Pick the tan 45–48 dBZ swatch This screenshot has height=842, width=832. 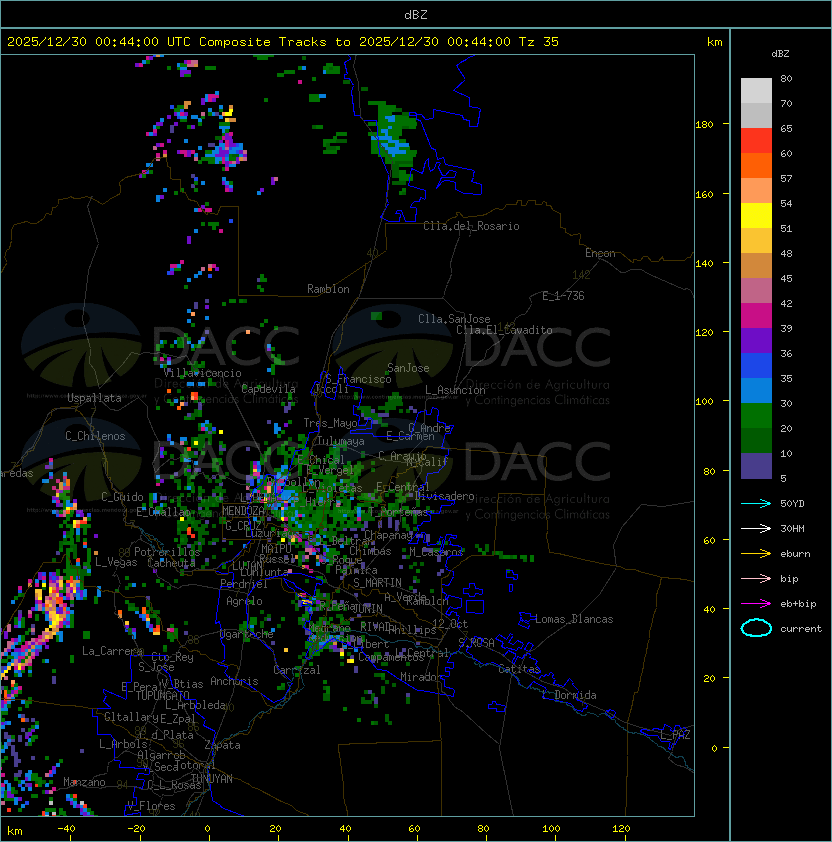(x=756, y=266)
